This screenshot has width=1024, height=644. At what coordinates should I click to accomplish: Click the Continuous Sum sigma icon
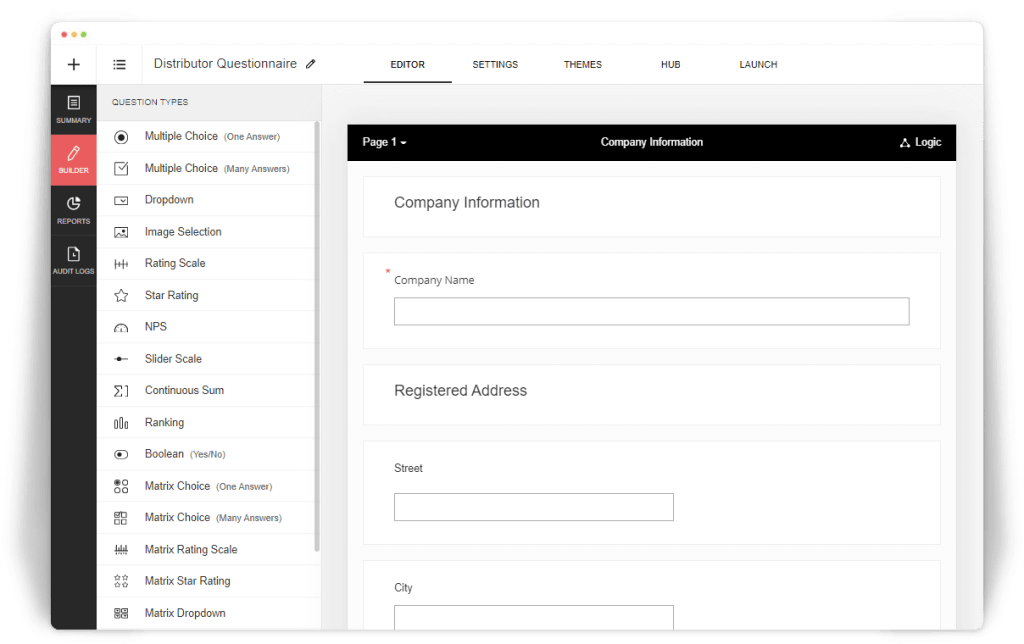click(x=121, y=391)
